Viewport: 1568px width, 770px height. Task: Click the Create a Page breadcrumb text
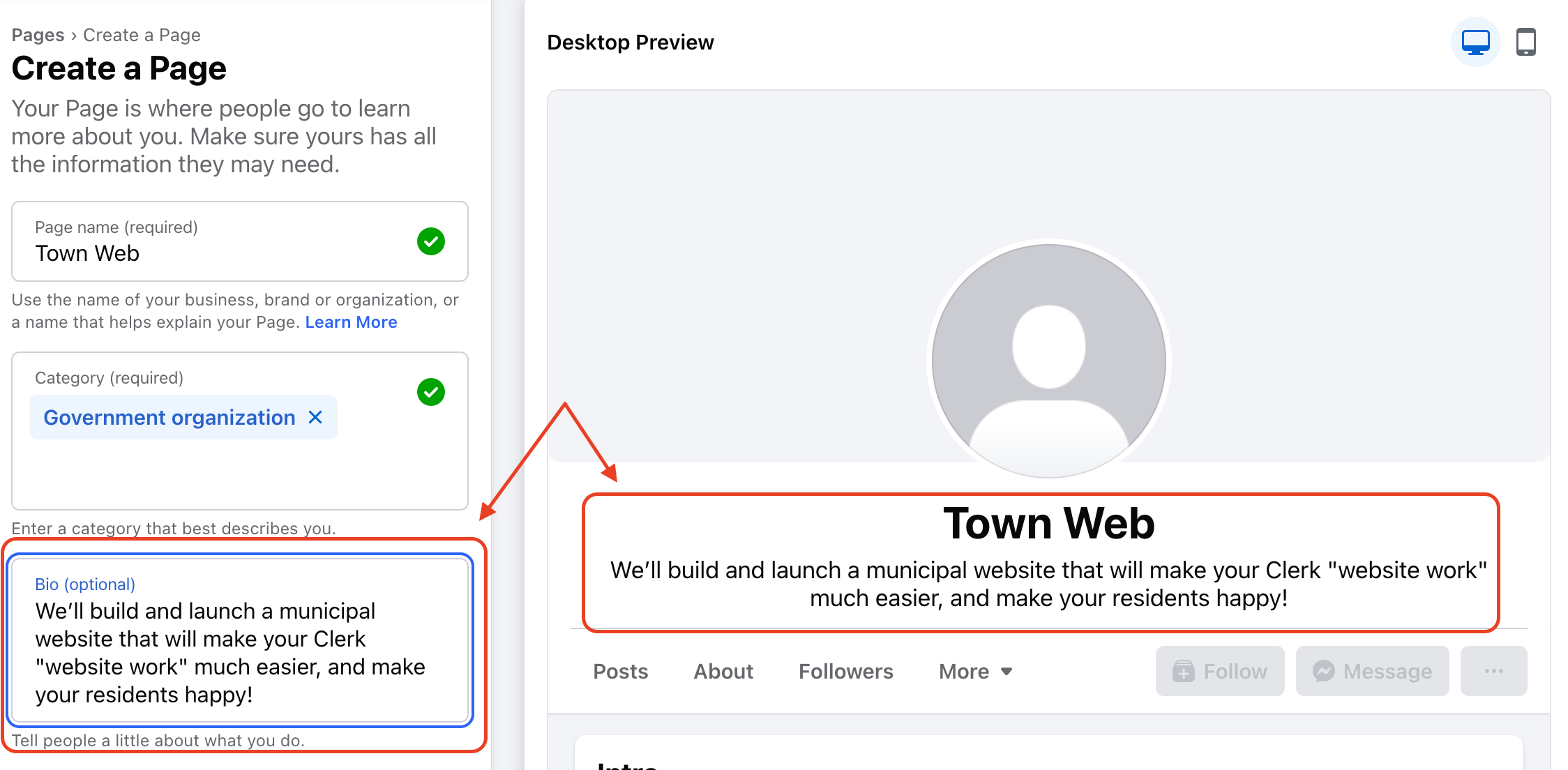142,35
